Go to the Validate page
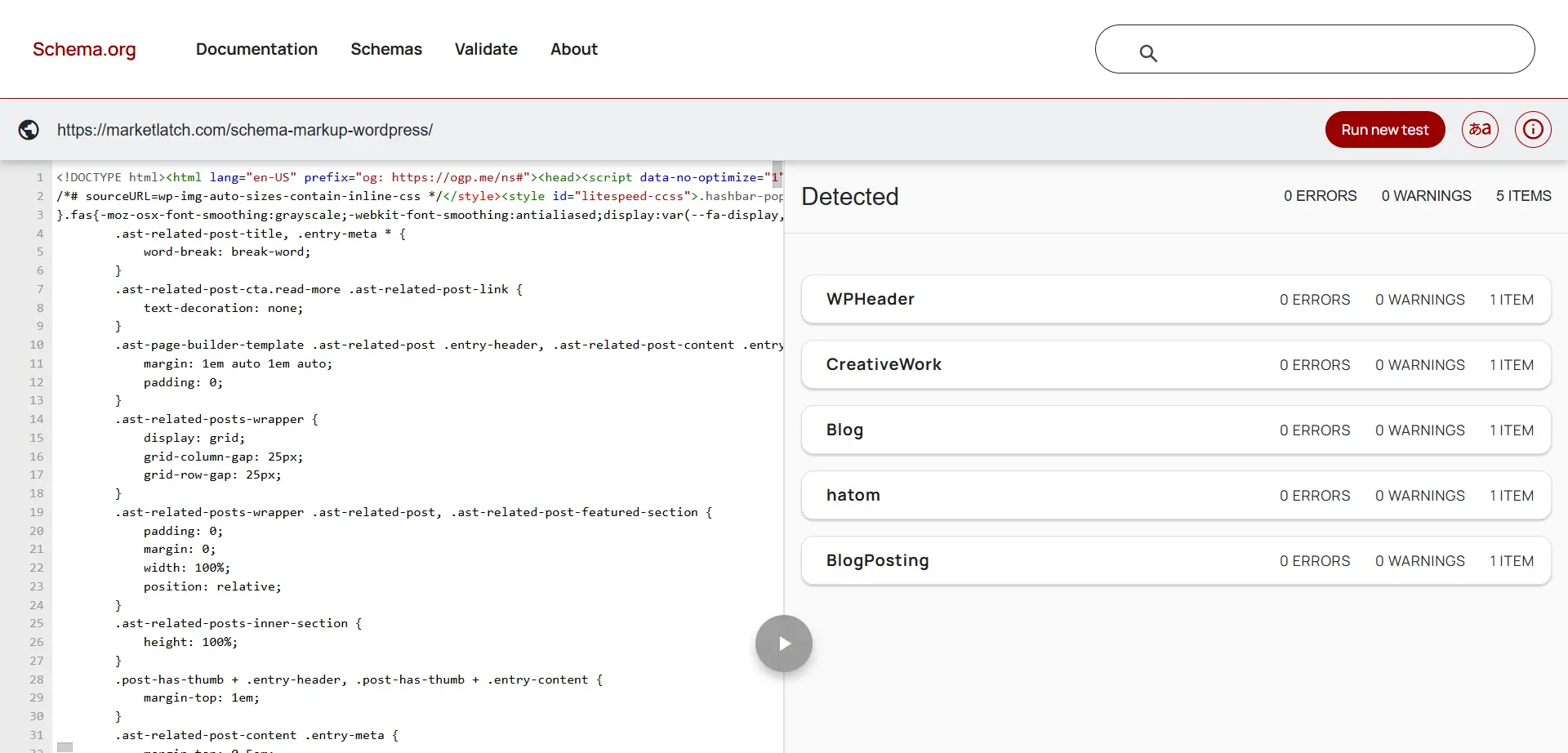1568x753 pixels. [x=486, y=49]
